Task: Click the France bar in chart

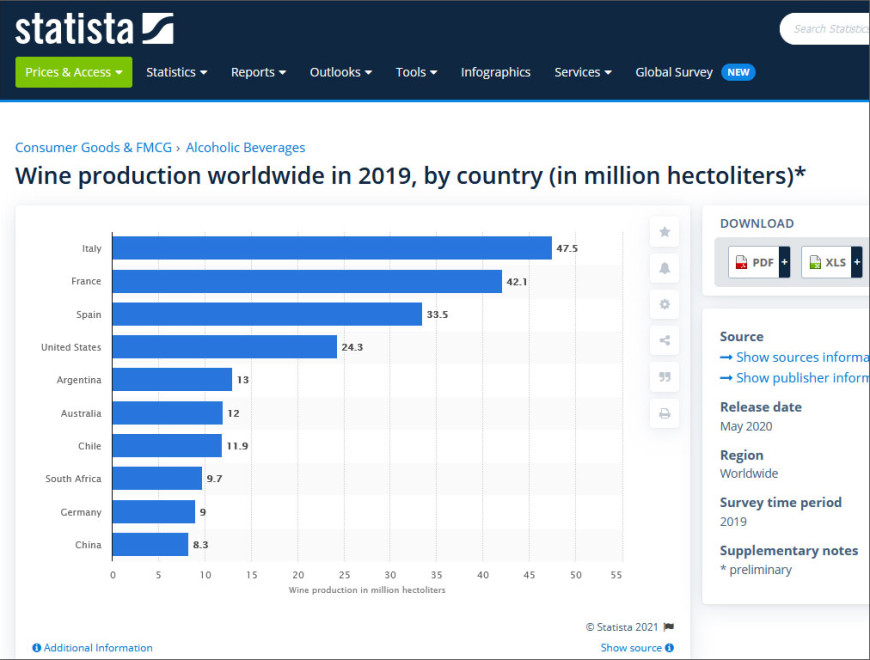Action: [307, 281]
